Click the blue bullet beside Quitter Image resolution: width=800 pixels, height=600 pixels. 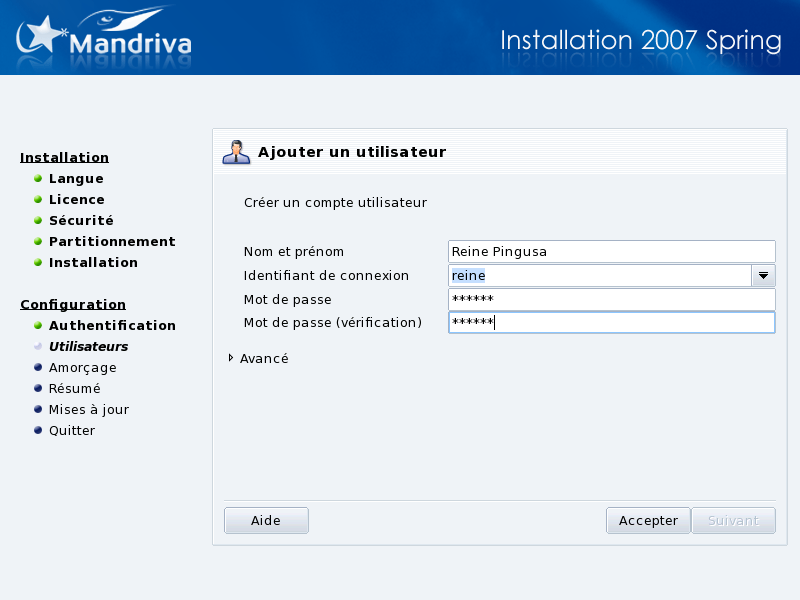click(x=38, y=431)
